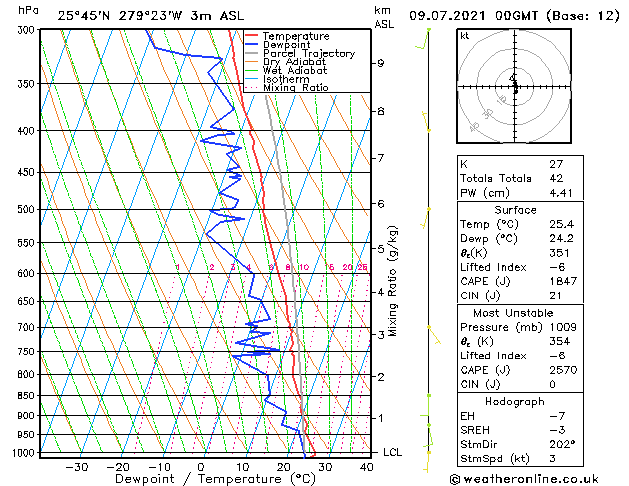This screenshot has width=629, height=486.
Task: Click the red Temperature line swatch in legend
Action: [252, 37]
